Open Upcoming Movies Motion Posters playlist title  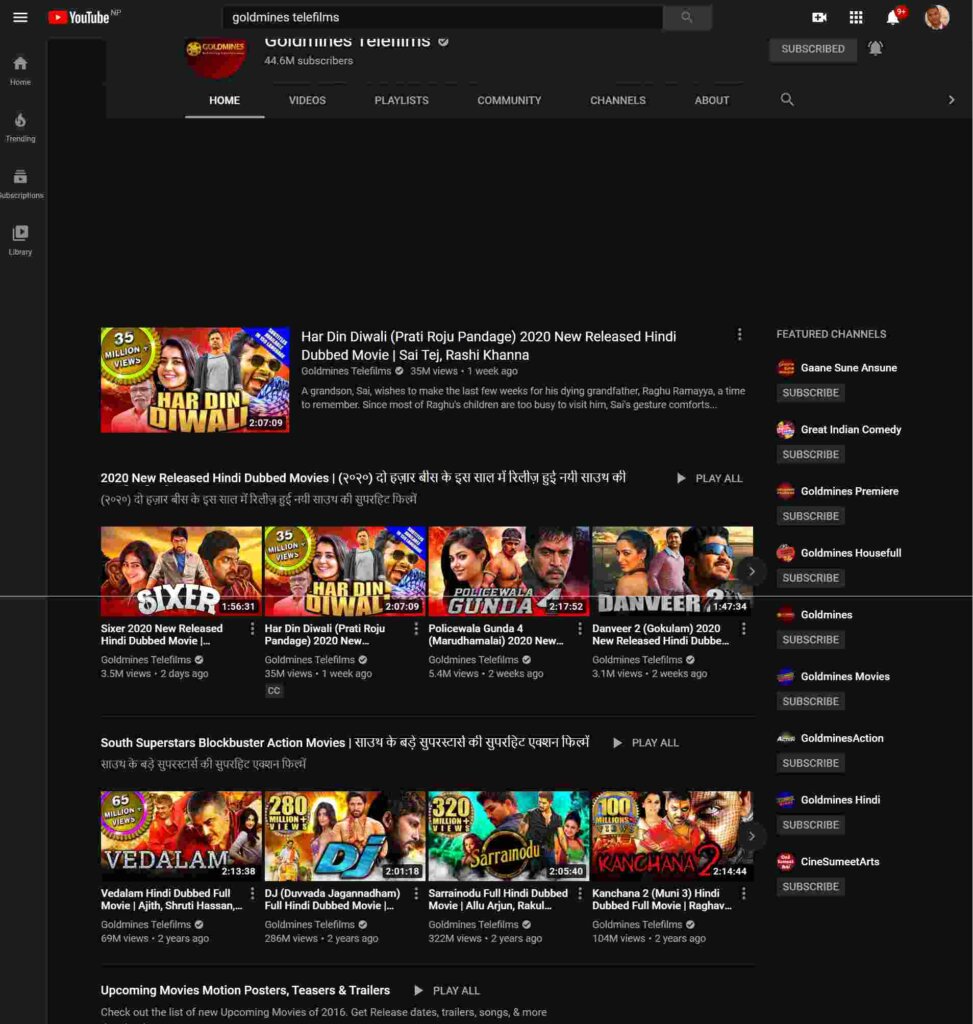245,990
